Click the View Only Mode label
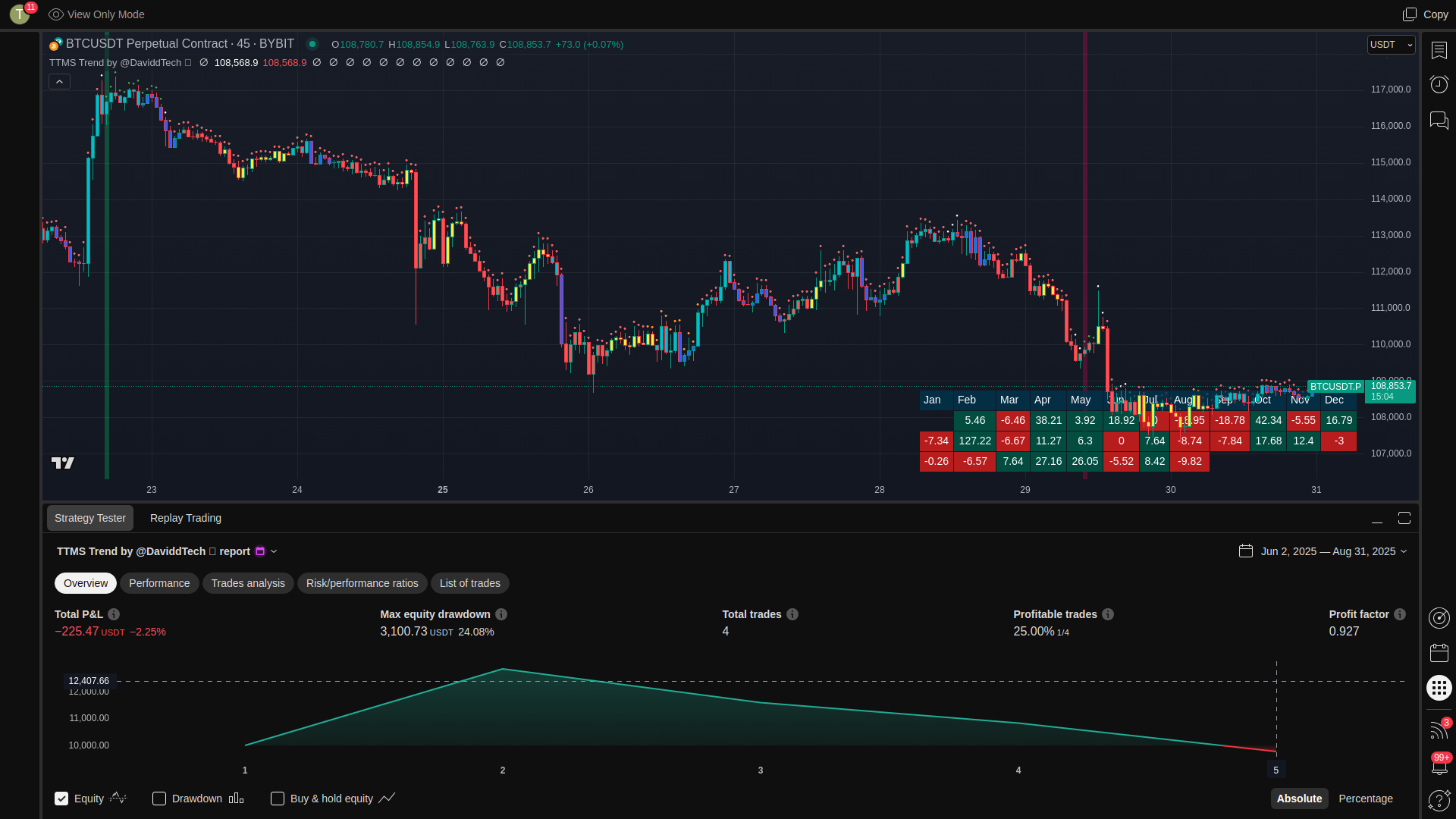Image resolution: width=1456 pixels, height=819 pixels. (x=106, y=14)
